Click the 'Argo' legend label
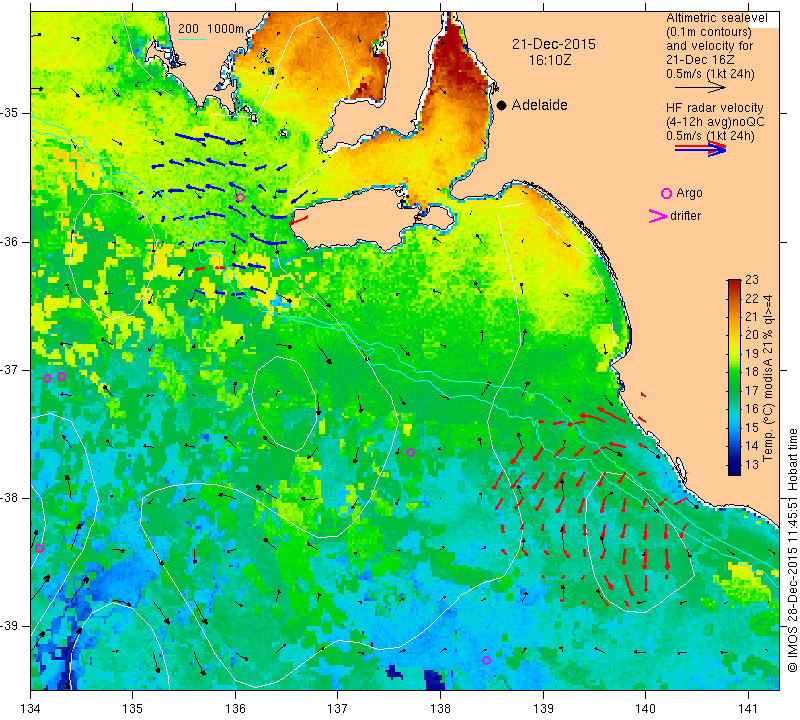The height and width of the screenshot is (720, 800). click(x=689, y=193)
